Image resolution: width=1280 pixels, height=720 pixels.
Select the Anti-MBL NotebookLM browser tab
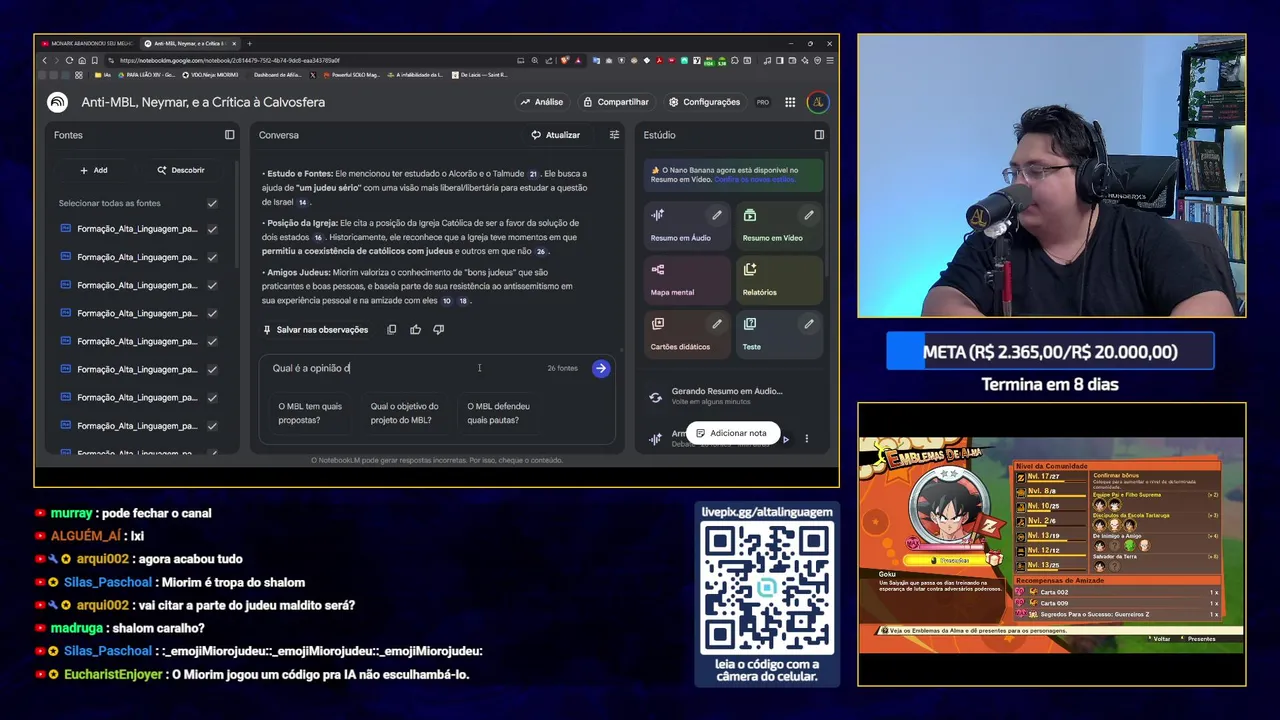189,44
